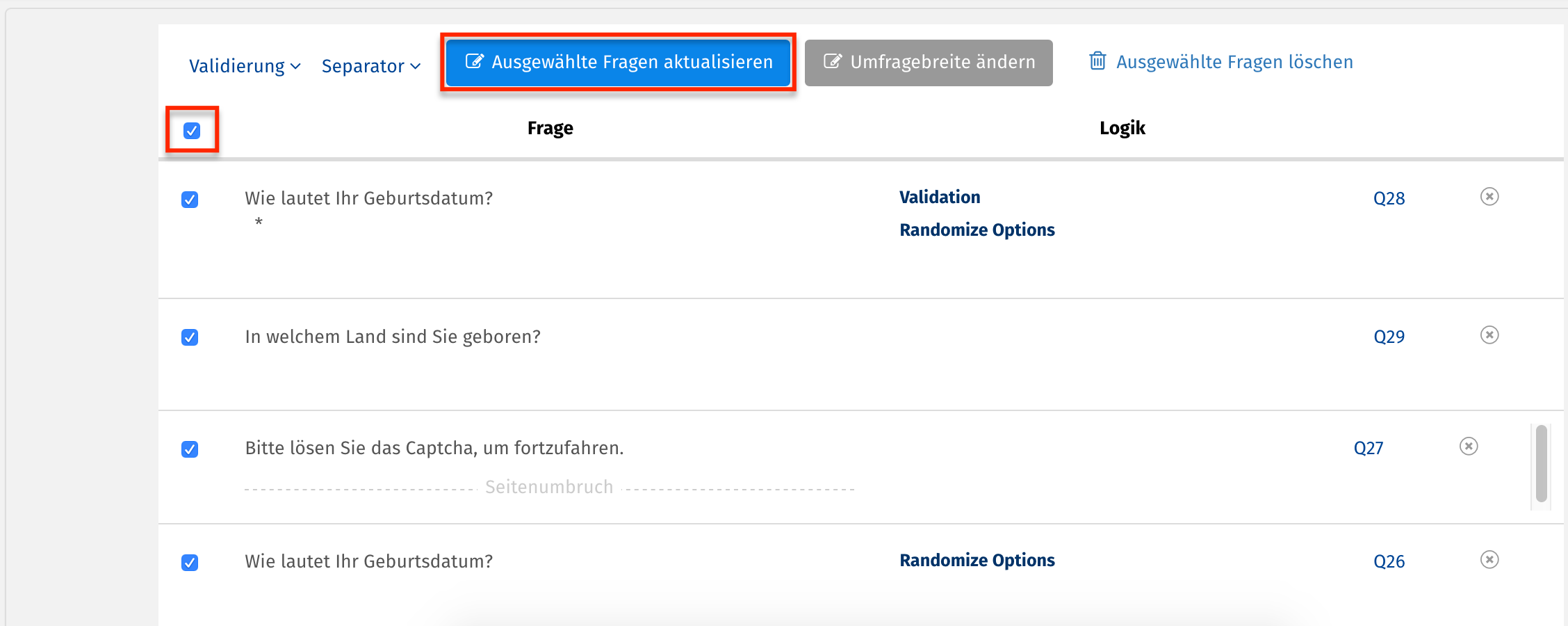Expand the Validierung chevron arrow
Image resolution: width=1568 pixels, height=626 pixels.
pyautogui.click(x=296, y=67)
